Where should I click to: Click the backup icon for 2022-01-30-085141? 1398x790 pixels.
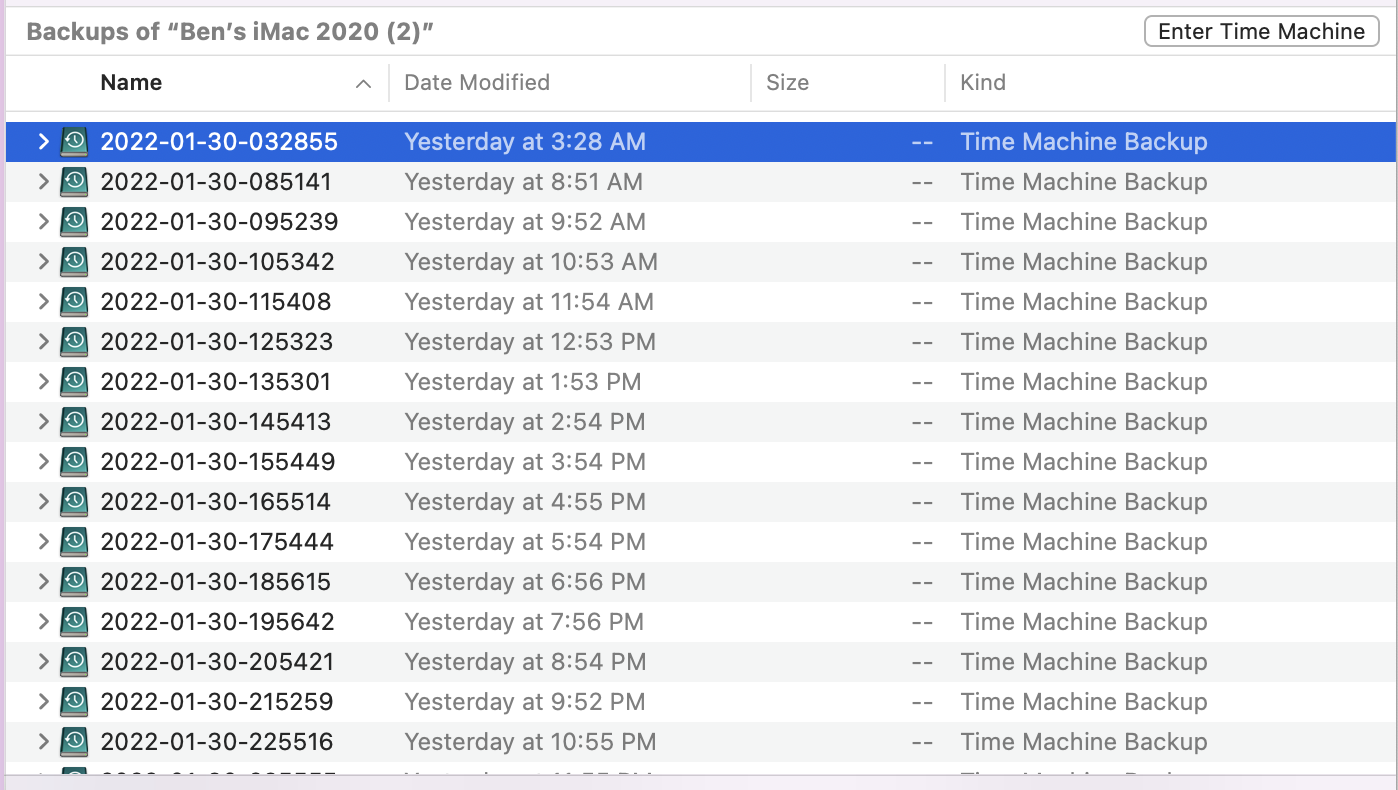click(74, 182)
